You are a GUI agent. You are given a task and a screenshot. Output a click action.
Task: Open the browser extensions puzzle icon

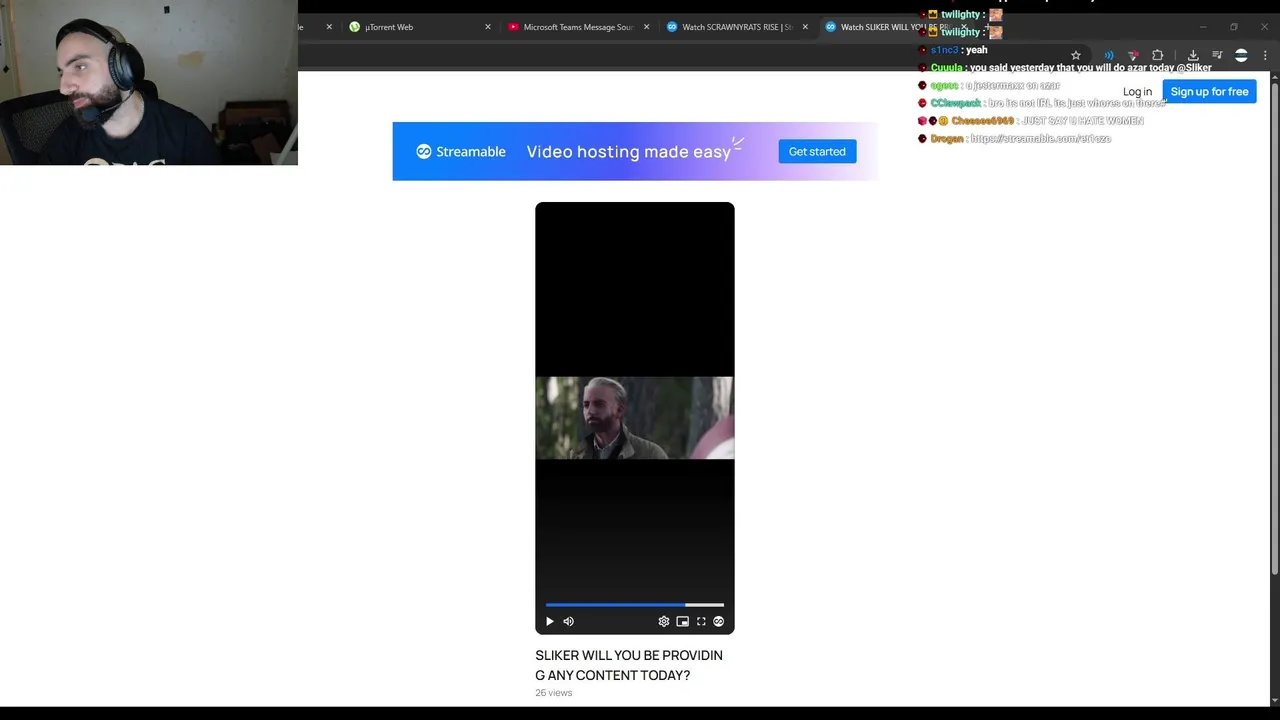[x=1158, y=55]
